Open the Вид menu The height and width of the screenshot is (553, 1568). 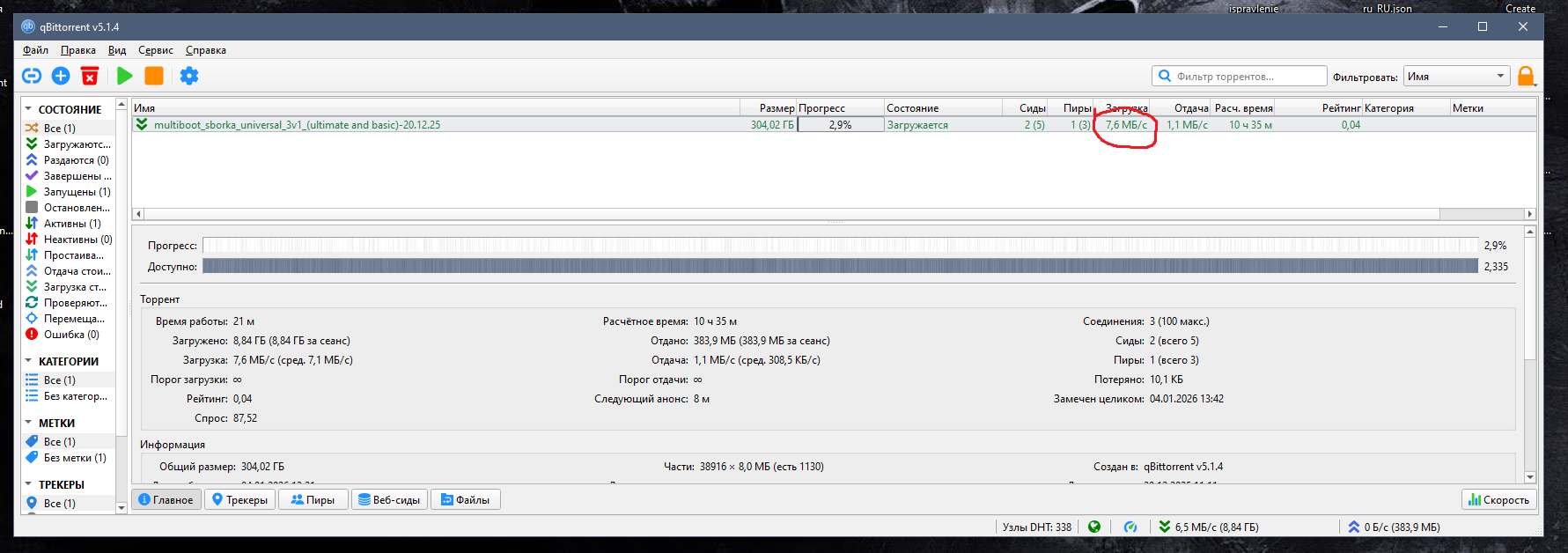click(117, 50)
